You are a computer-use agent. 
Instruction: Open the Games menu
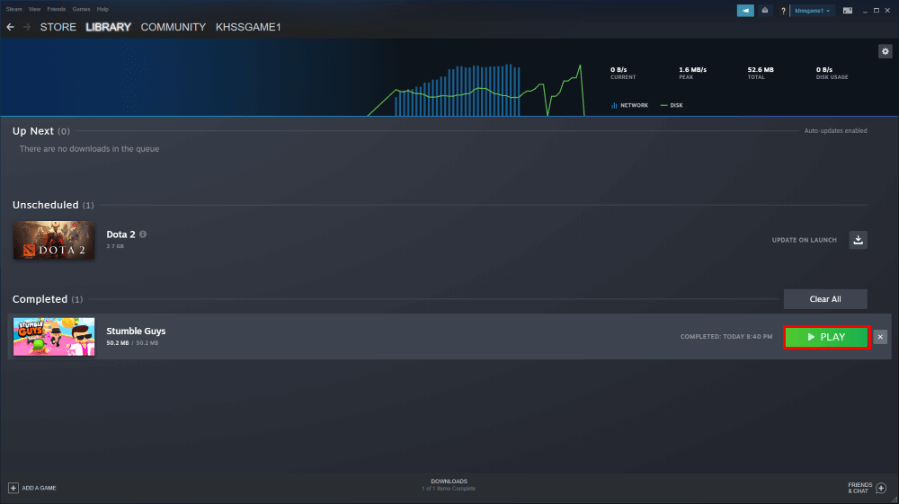(x=81, y=9)
